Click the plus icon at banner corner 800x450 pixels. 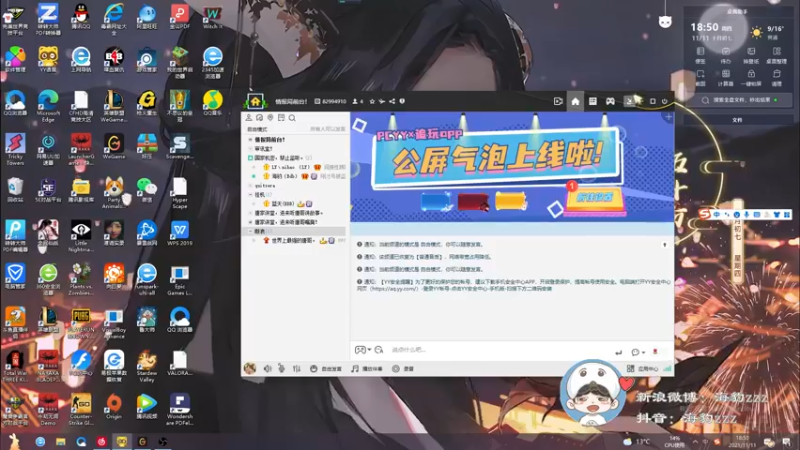pos(668,117)
